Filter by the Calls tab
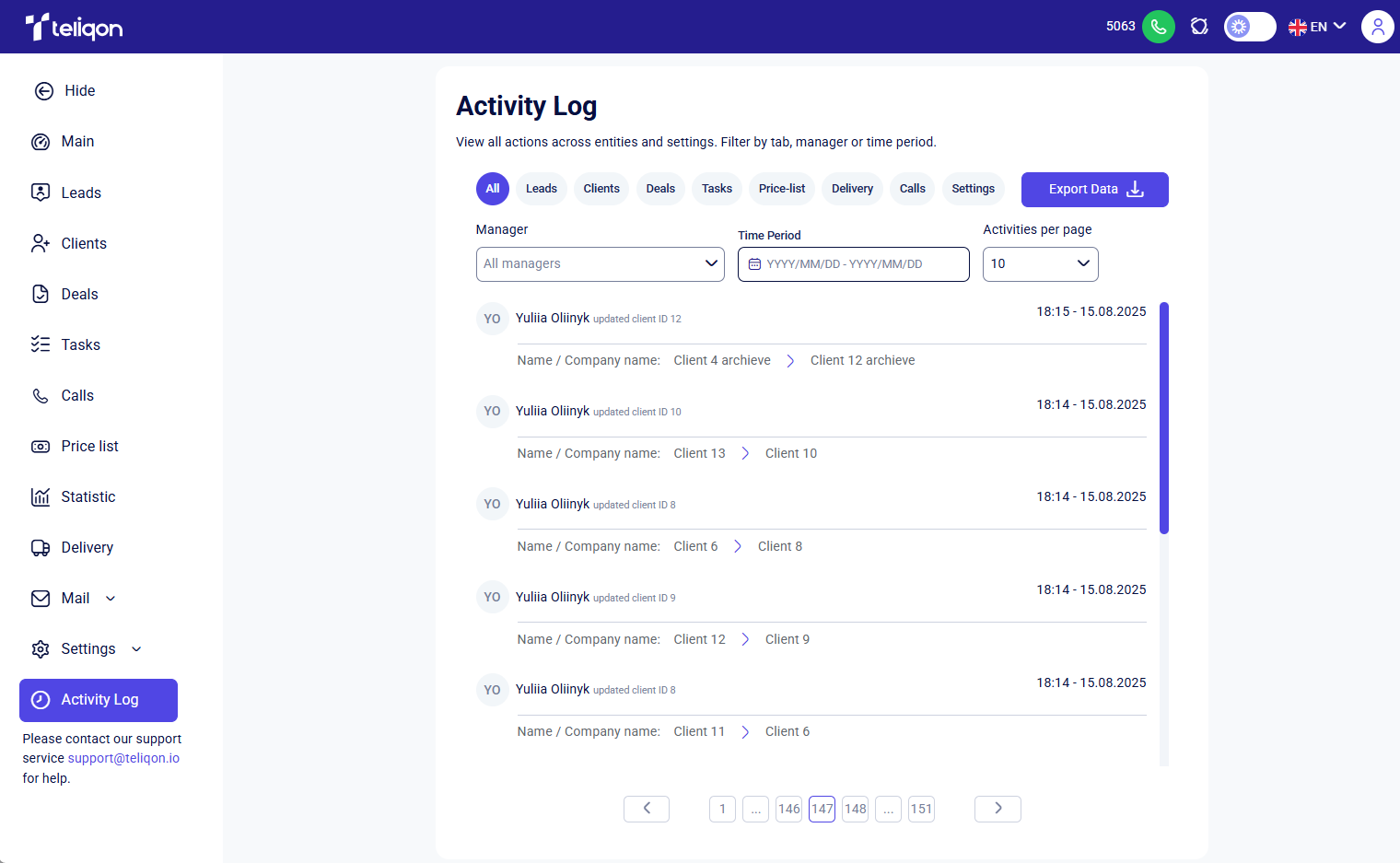This screenshot has width=1400, height=863. tap(913, 189)
